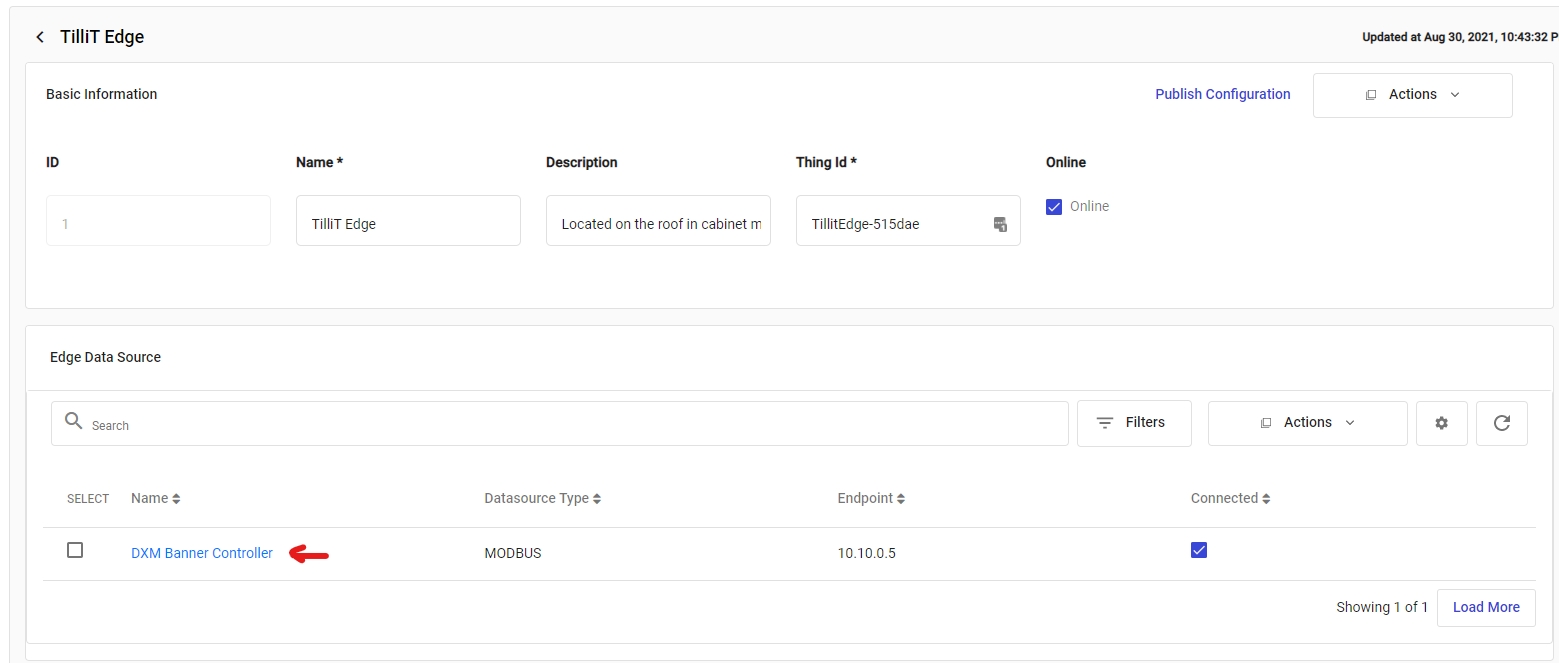Refresh the Edge Data Source table

click(x=1501, y=423)
